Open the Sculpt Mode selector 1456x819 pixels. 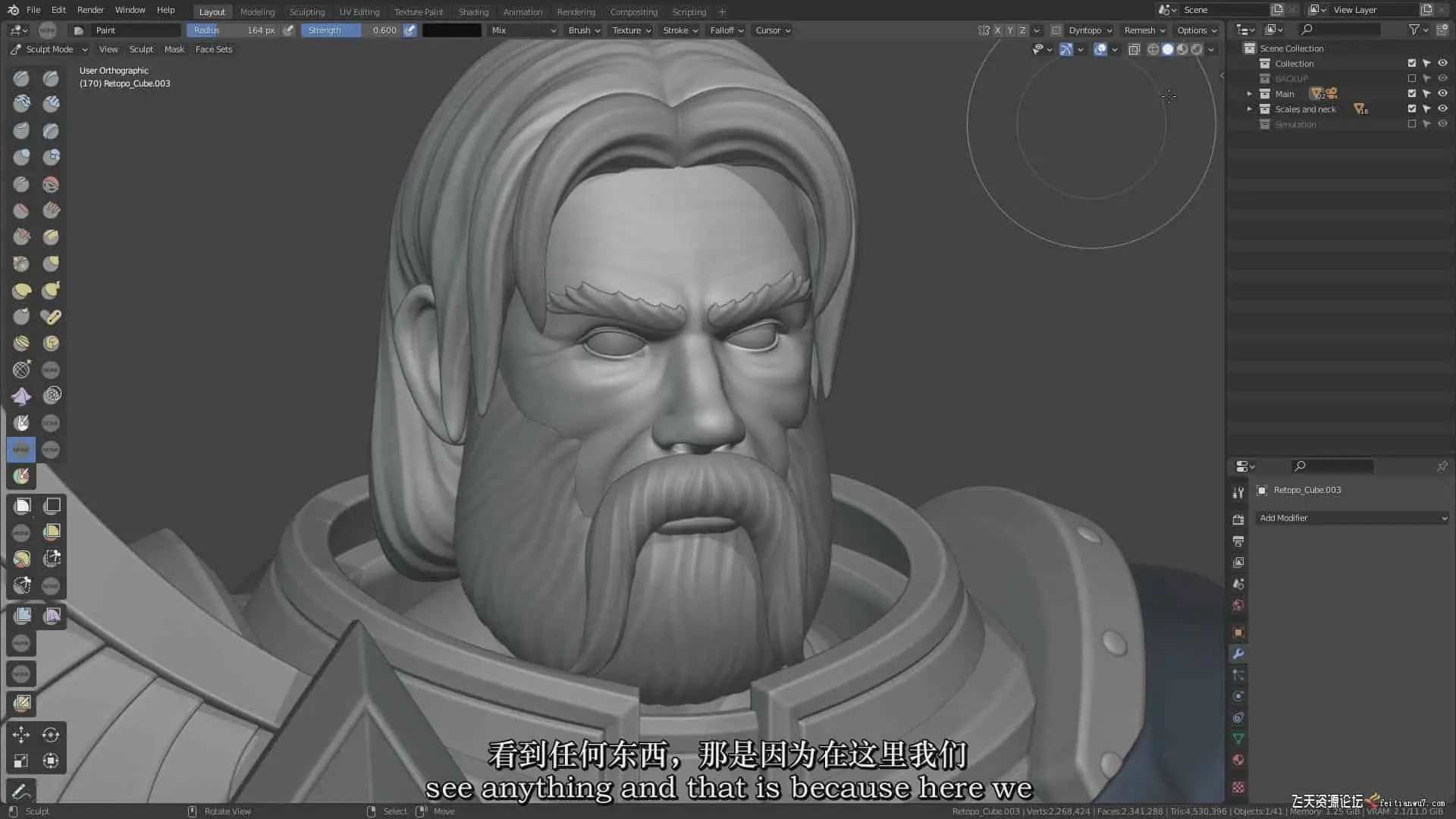[x=49, y=49]
